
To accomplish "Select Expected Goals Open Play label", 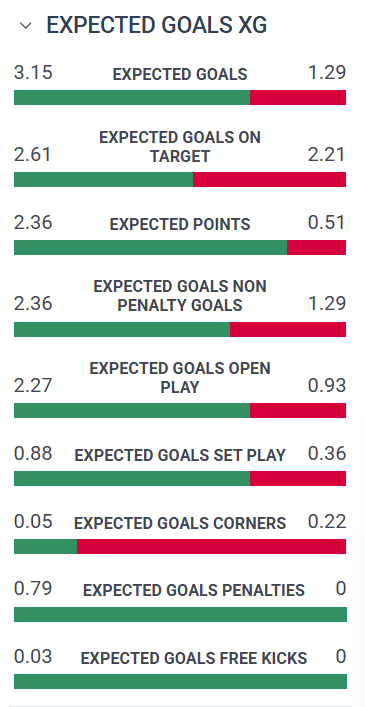I will tap(180, 378).
